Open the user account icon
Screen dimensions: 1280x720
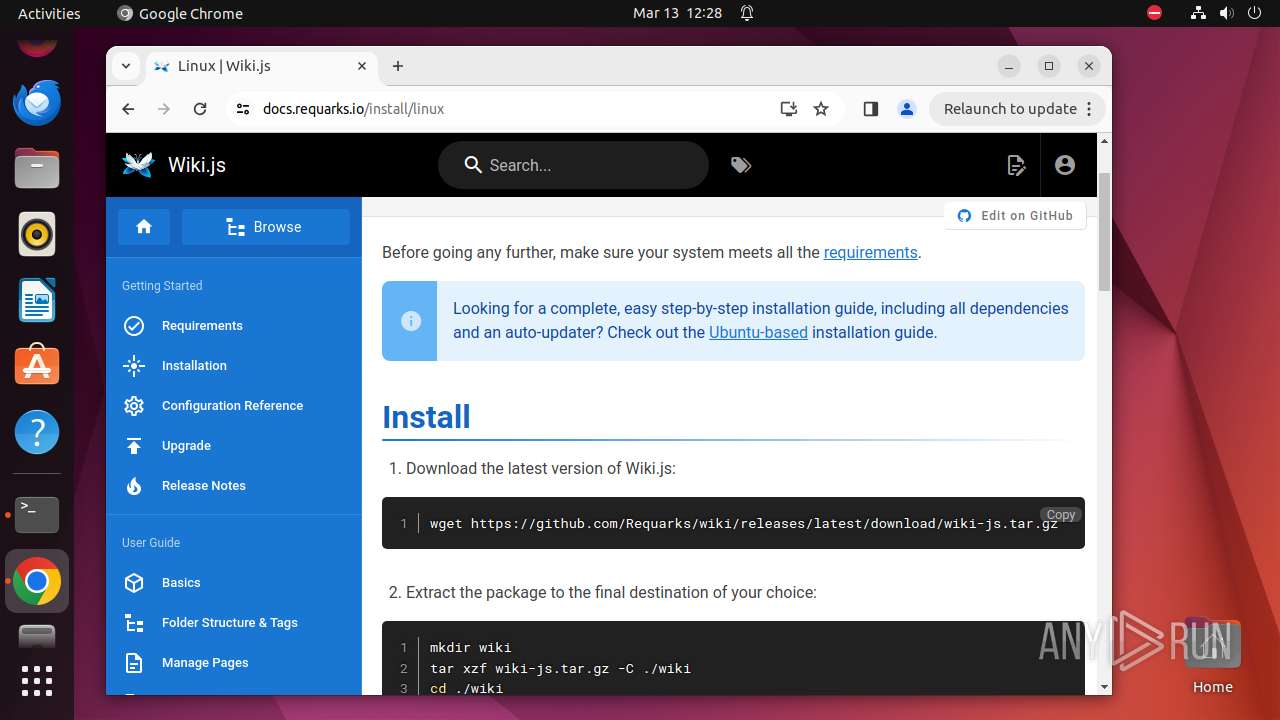point(1065,165)
